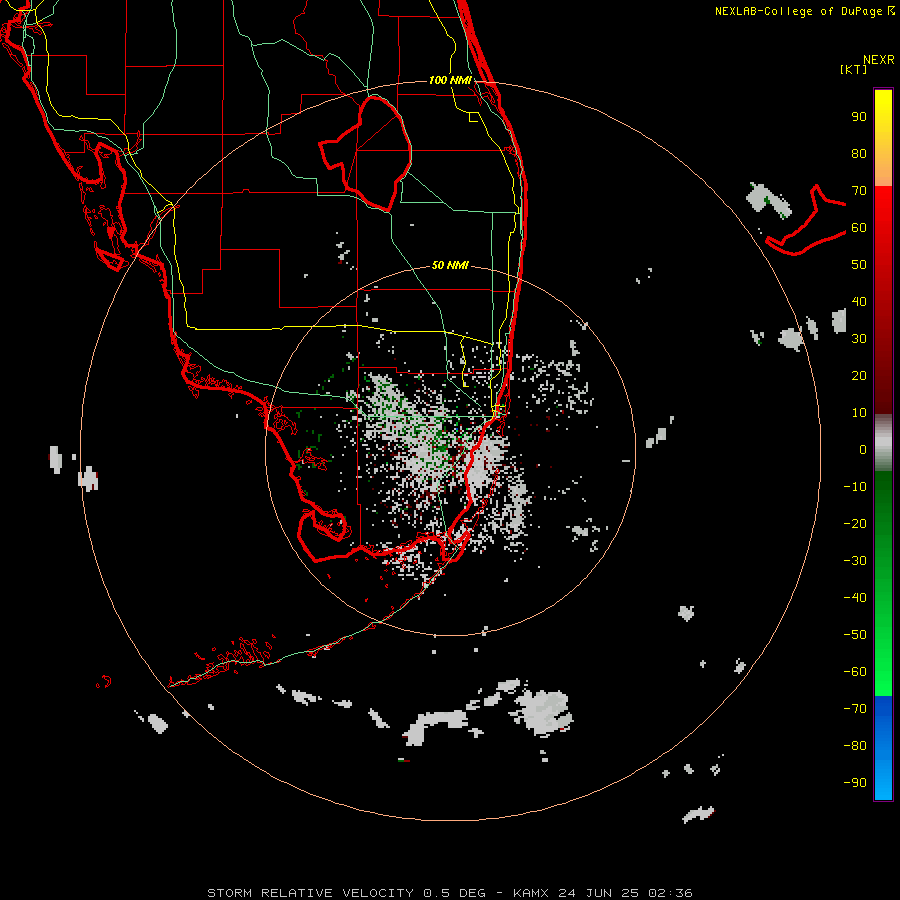Click the 100 NMI range ring label
Image resolution: width=900 pixels, height=900 pixels.
coord(450,80)
